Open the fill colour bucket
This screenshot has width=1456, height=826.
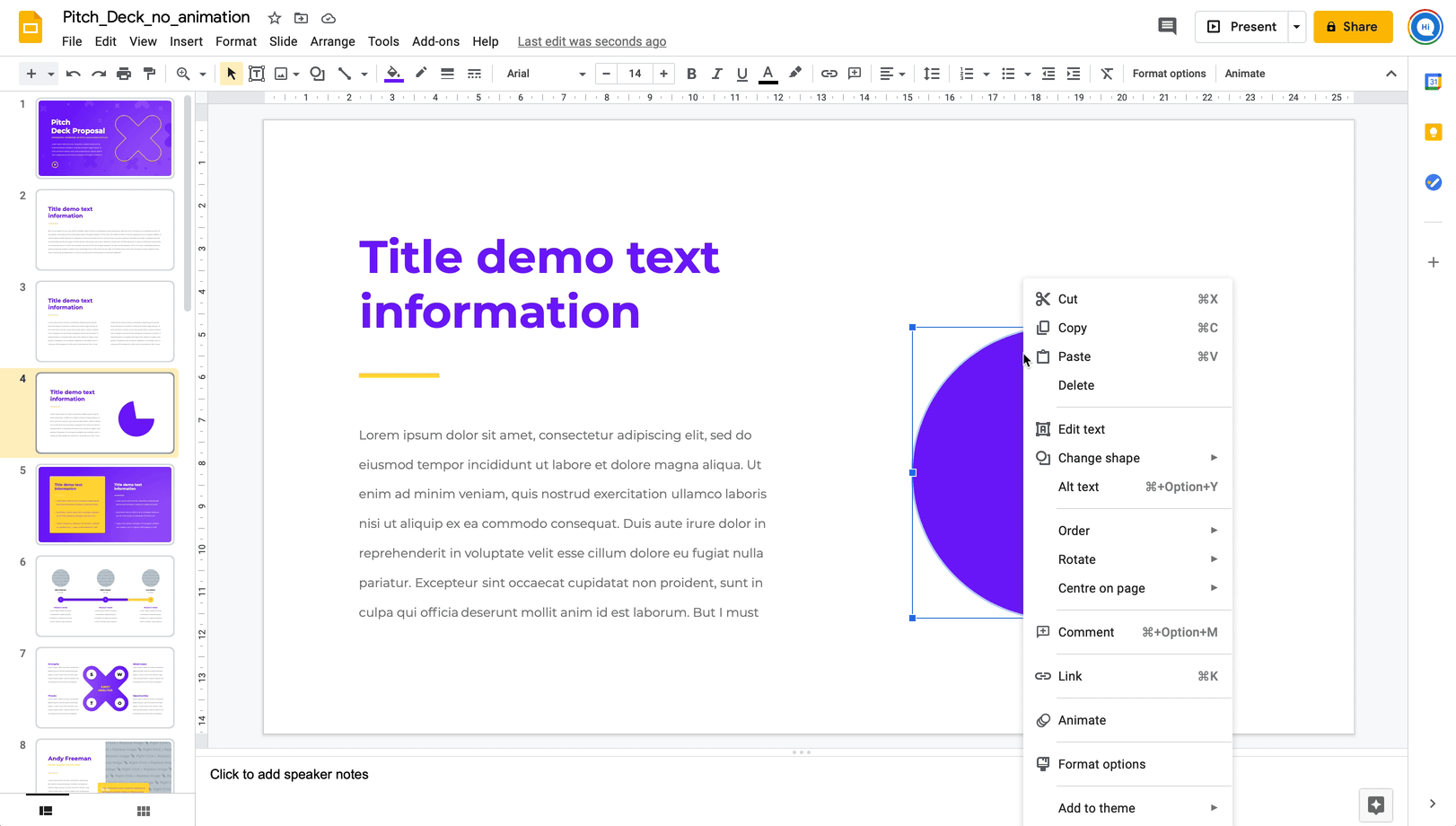[x=393, y=74]
